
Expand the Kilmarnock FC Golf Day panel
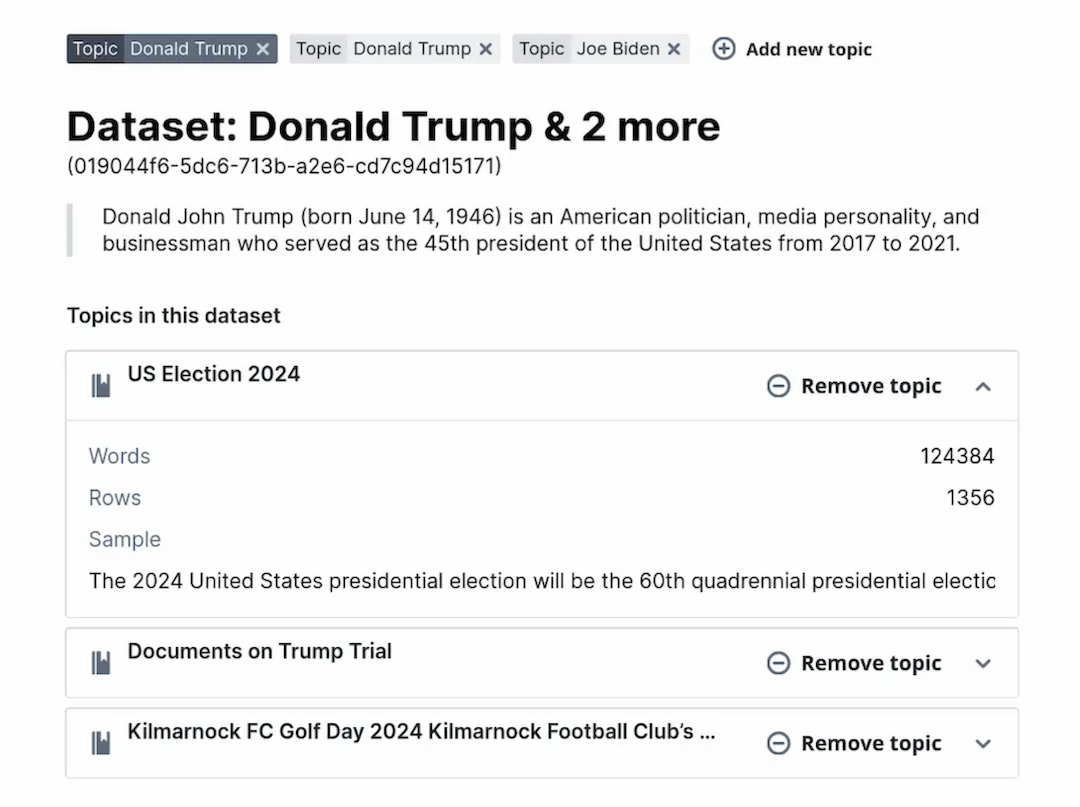click(983, 743)
